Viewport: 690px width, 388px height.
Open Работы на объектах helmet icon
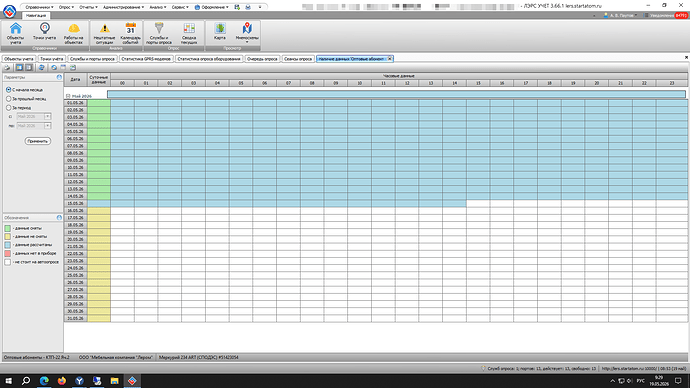(x=73, y=33)
